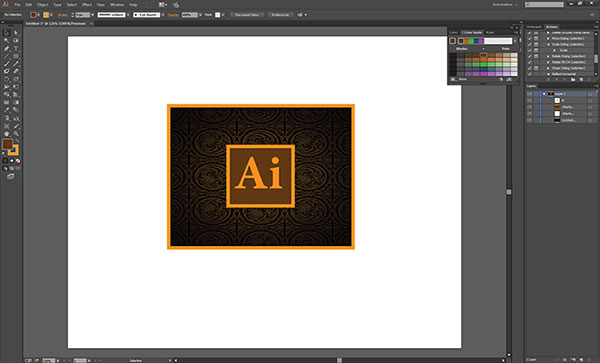The image size is (600, 363).
Task: Switch to the Actions tab
Action: click(551, 27)
